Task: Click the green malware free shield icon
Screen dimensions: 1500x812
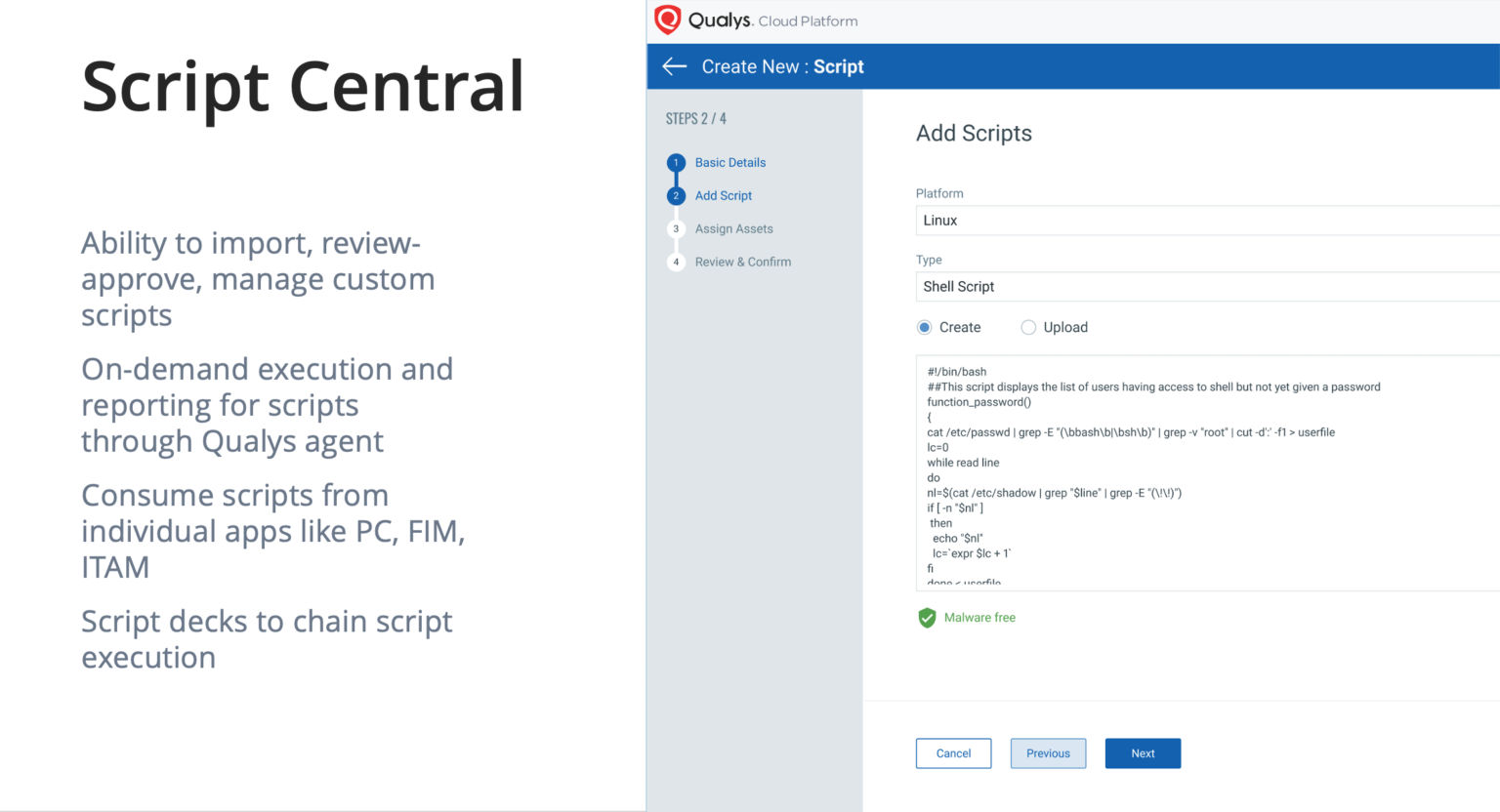Action: pos(926,618)
